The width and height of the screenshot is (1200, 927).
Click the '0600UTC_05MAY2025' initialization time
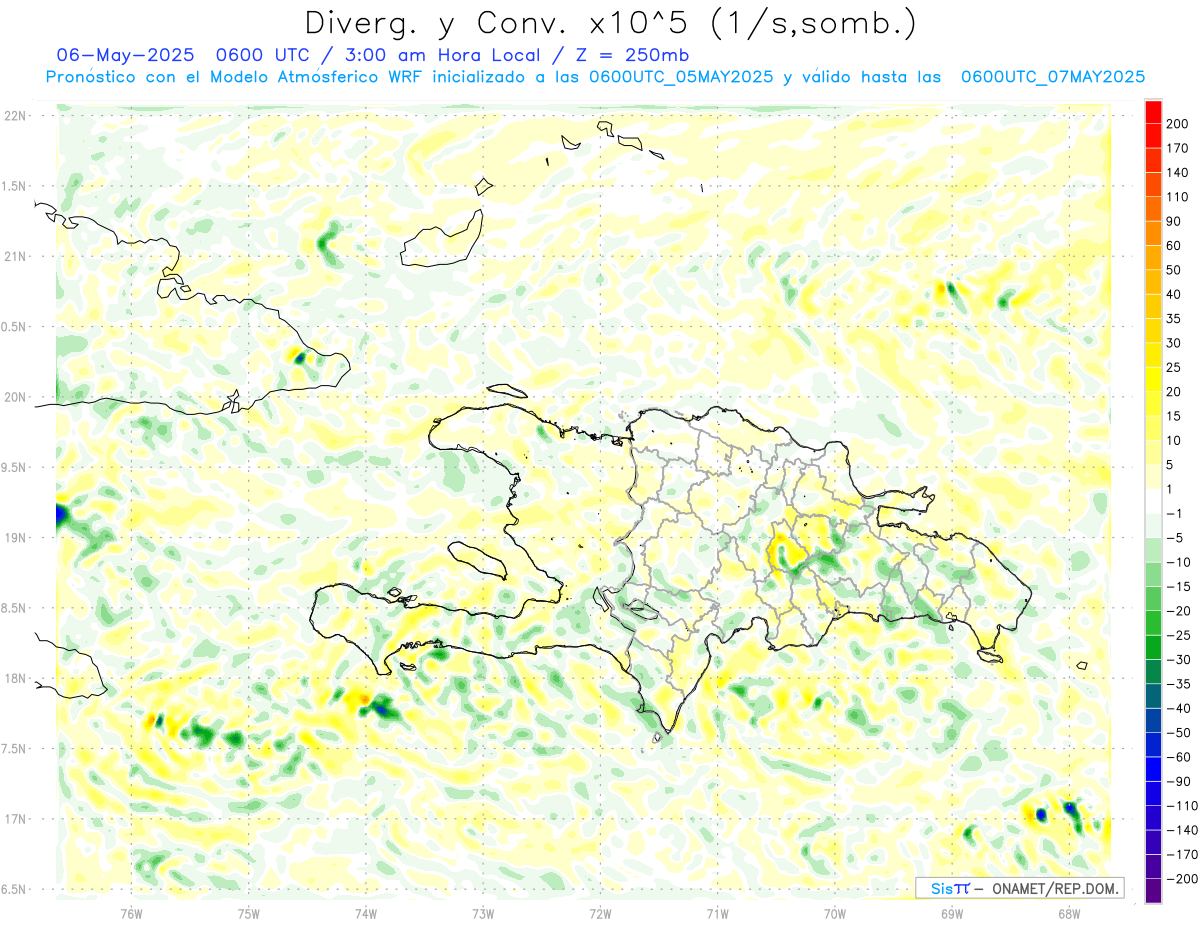[x=680, y=77]
